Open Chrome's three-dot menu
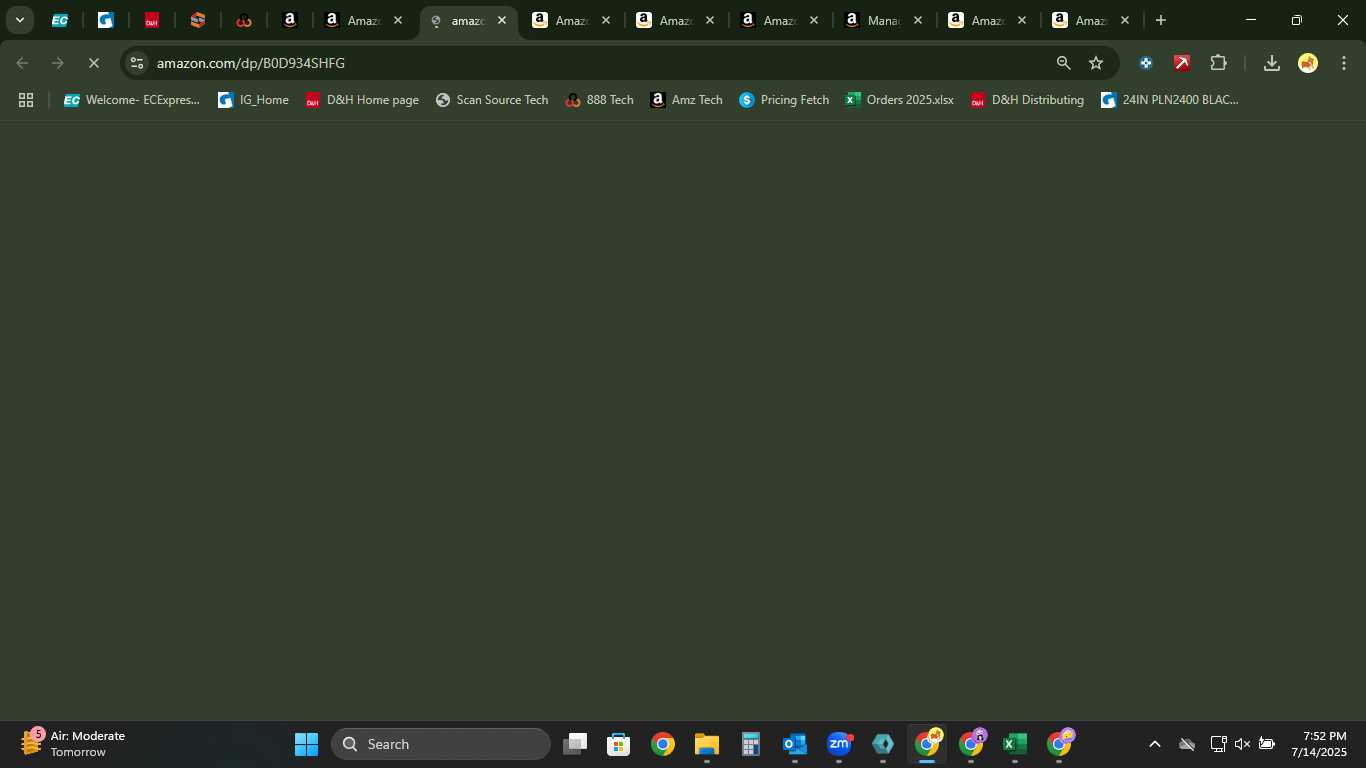Viewport: 1366px width, 768px height. click(x=1343, y=63)
